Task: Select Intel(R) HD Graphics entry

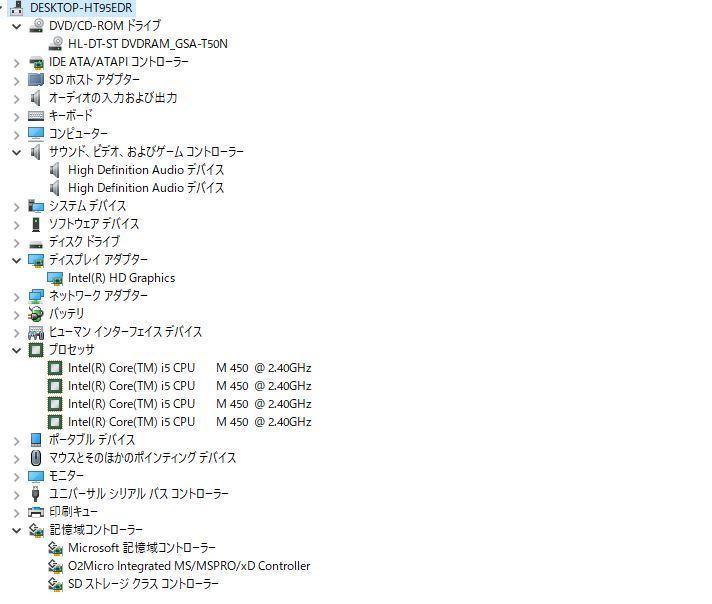Action: tap(122, 278)
